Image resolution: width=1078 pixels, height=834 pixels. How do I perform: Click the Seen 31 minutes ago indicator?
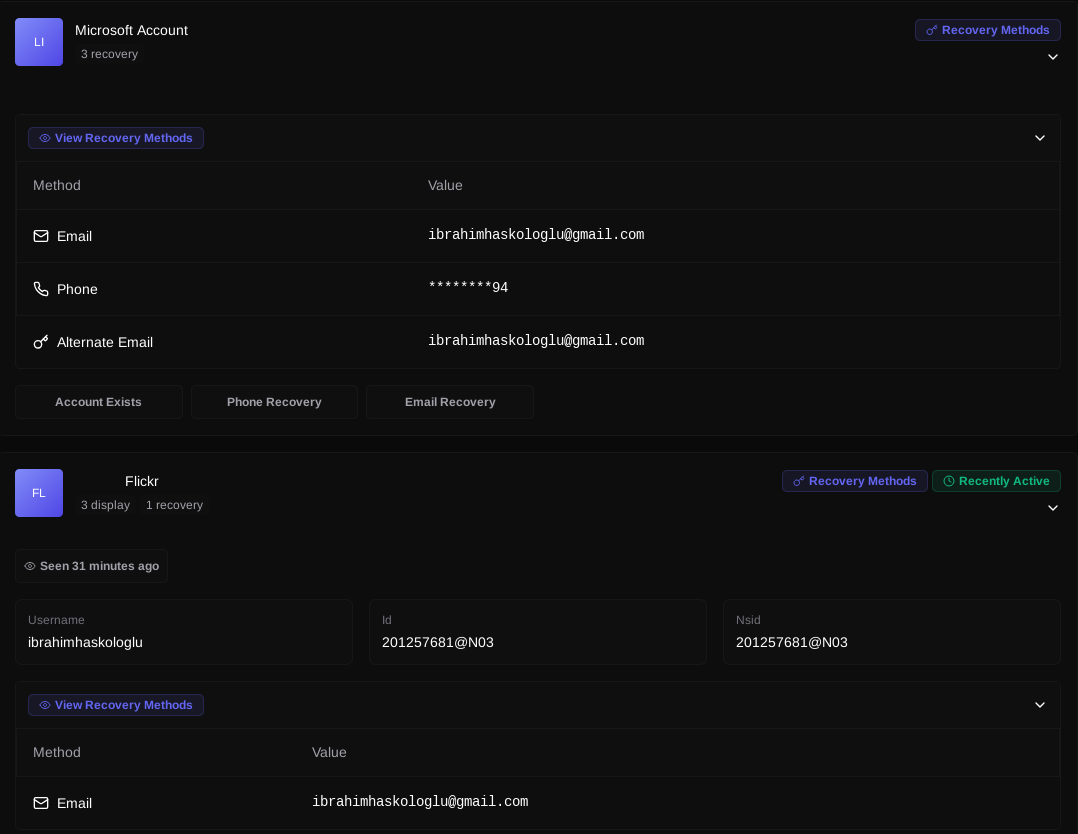pos(91,566)
